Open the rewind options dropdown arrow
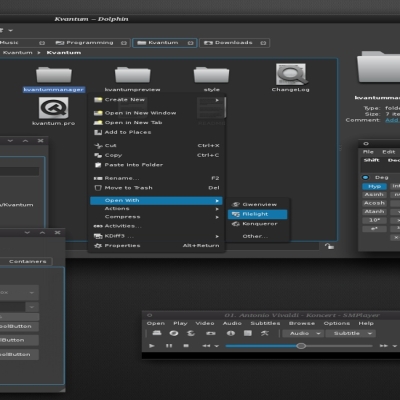 click(217, 346)
